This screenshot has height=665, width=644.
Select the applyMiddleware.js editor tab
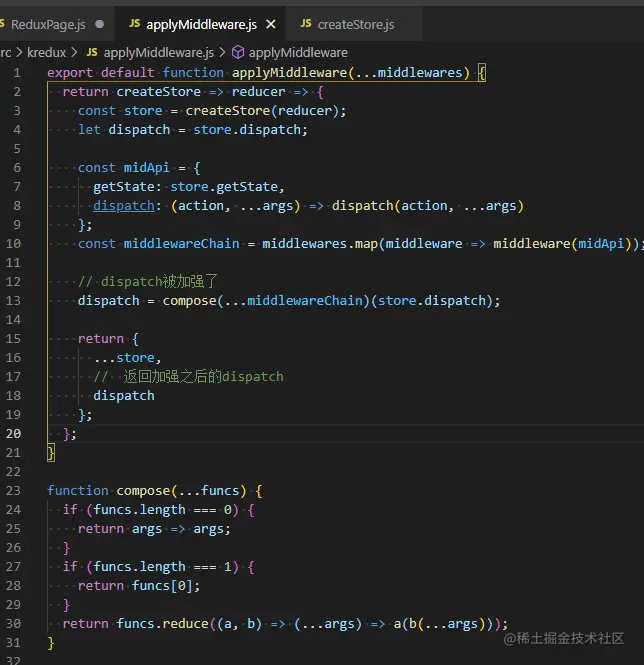202,25
